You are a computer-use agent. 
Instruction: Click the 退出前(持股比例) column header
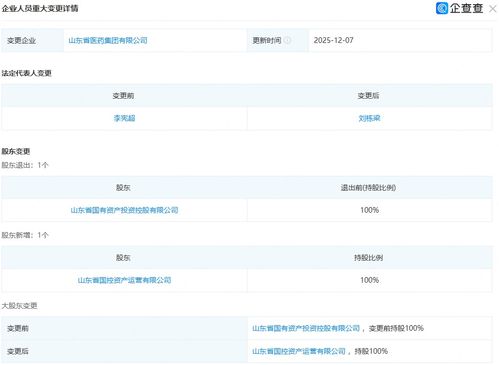tap(368, 188)
